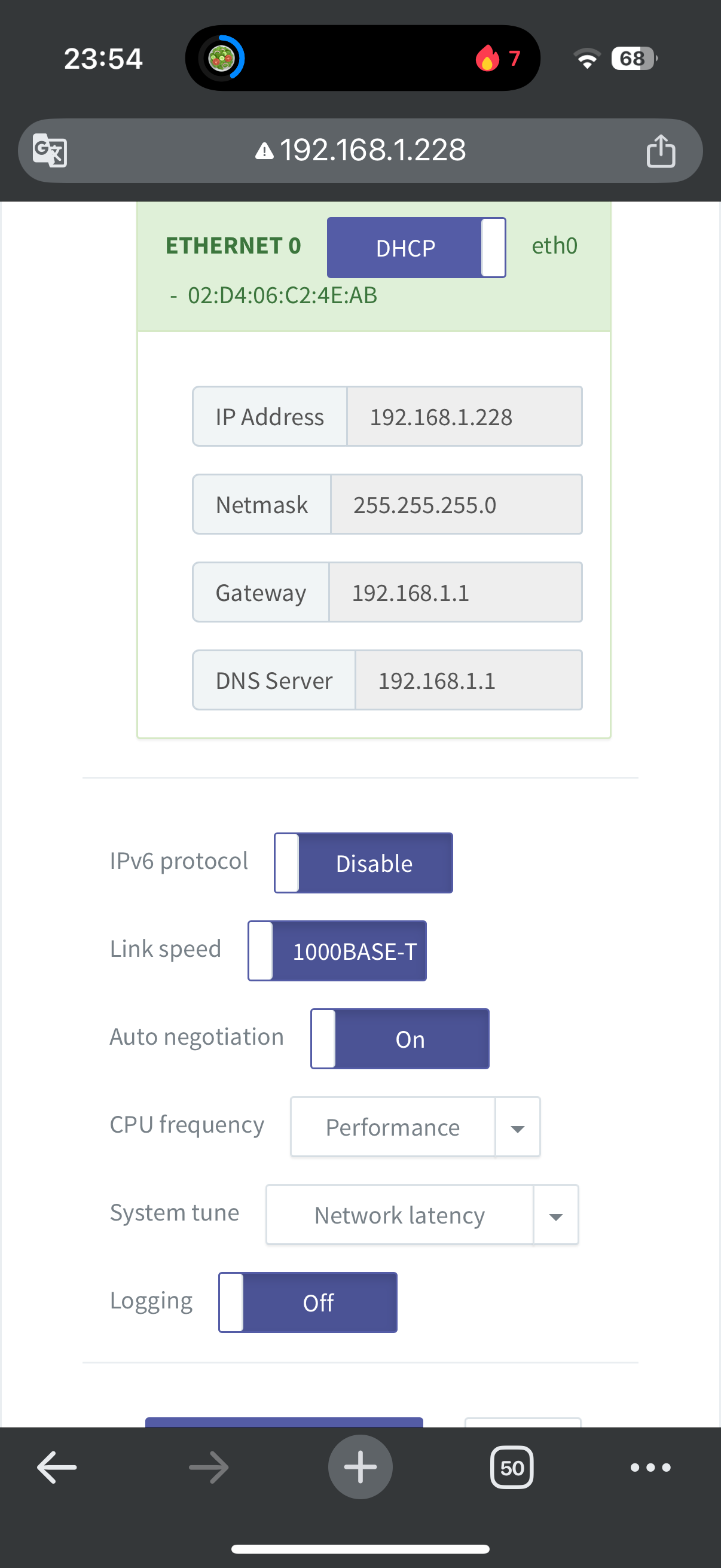Tap the translate page icon
The width and height of the screenshot is (721, 1568).
tap(50, 150)
